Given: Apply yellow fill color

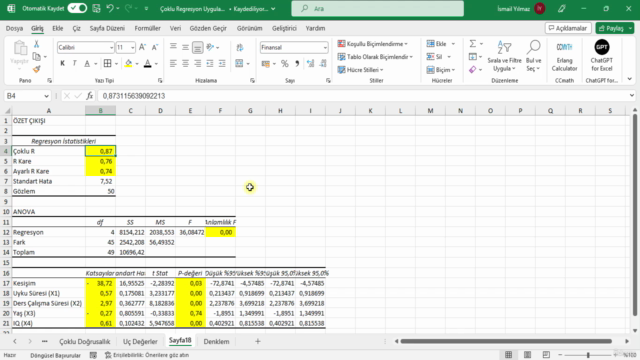Looking at the screenshot, I should tap(129, 63).
